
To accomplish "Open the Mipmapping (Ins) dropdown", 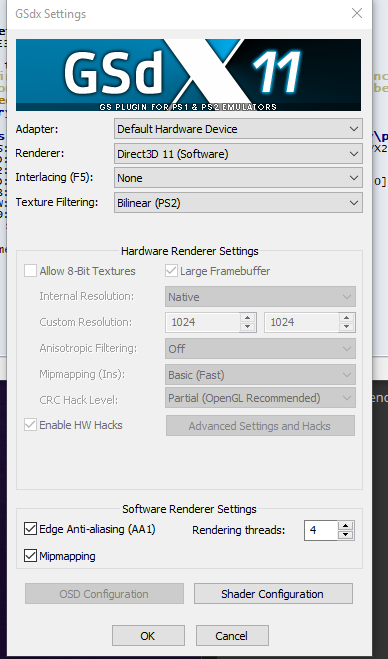I will click(260, 374).
